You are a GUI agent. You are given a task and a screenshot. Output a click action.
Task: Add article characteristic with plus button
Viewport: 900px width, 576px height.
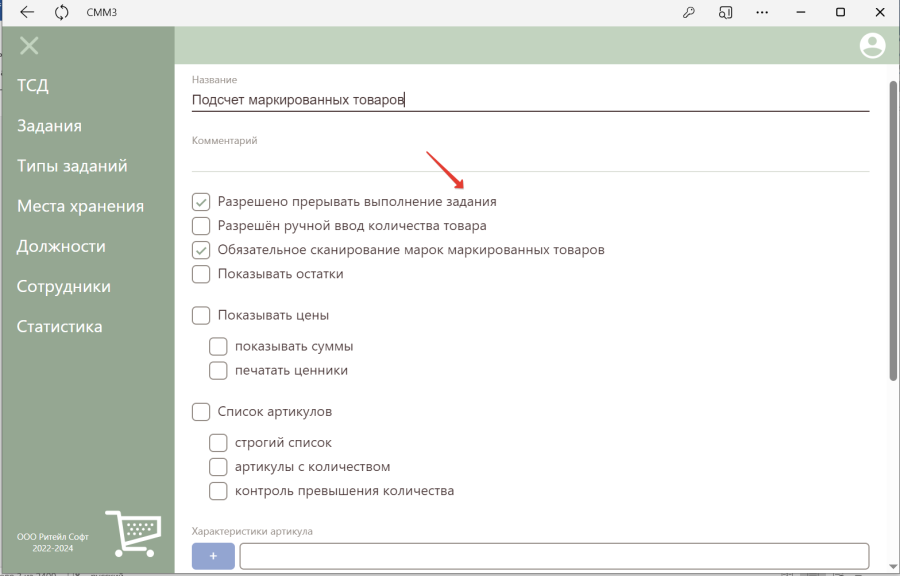click(x=213, y=556)
